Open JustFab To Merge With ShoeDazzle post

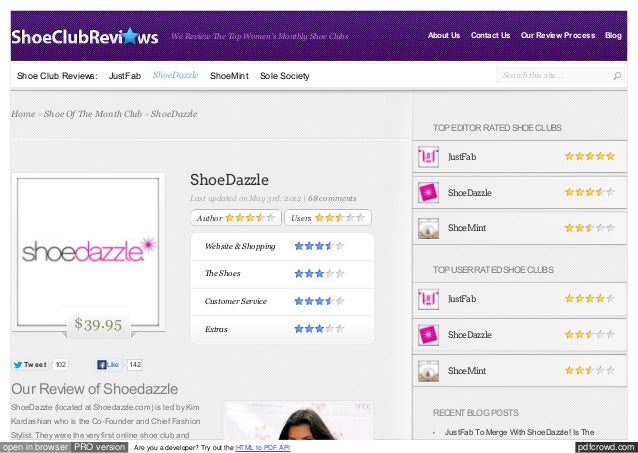coord(519,432)
